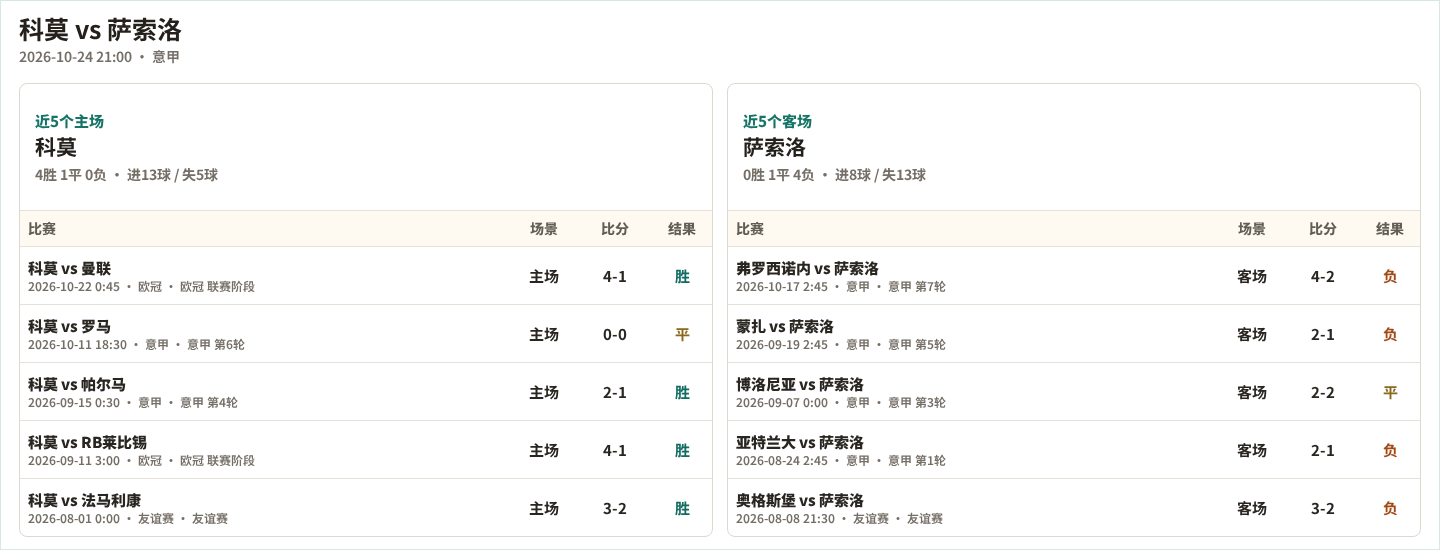Click the date line 2026-08-24 2:45 意甲 第1轮

841,461
